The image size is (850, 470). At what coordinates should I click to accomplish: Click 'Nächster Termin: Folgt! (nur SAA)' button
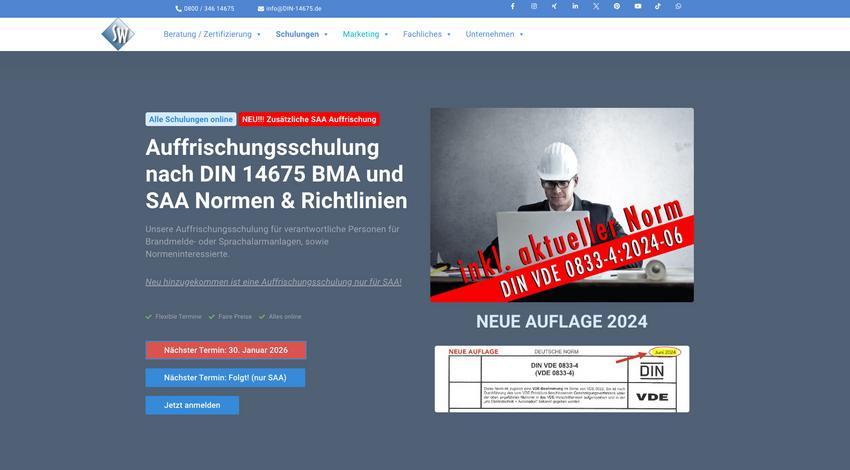pos(225,378)
